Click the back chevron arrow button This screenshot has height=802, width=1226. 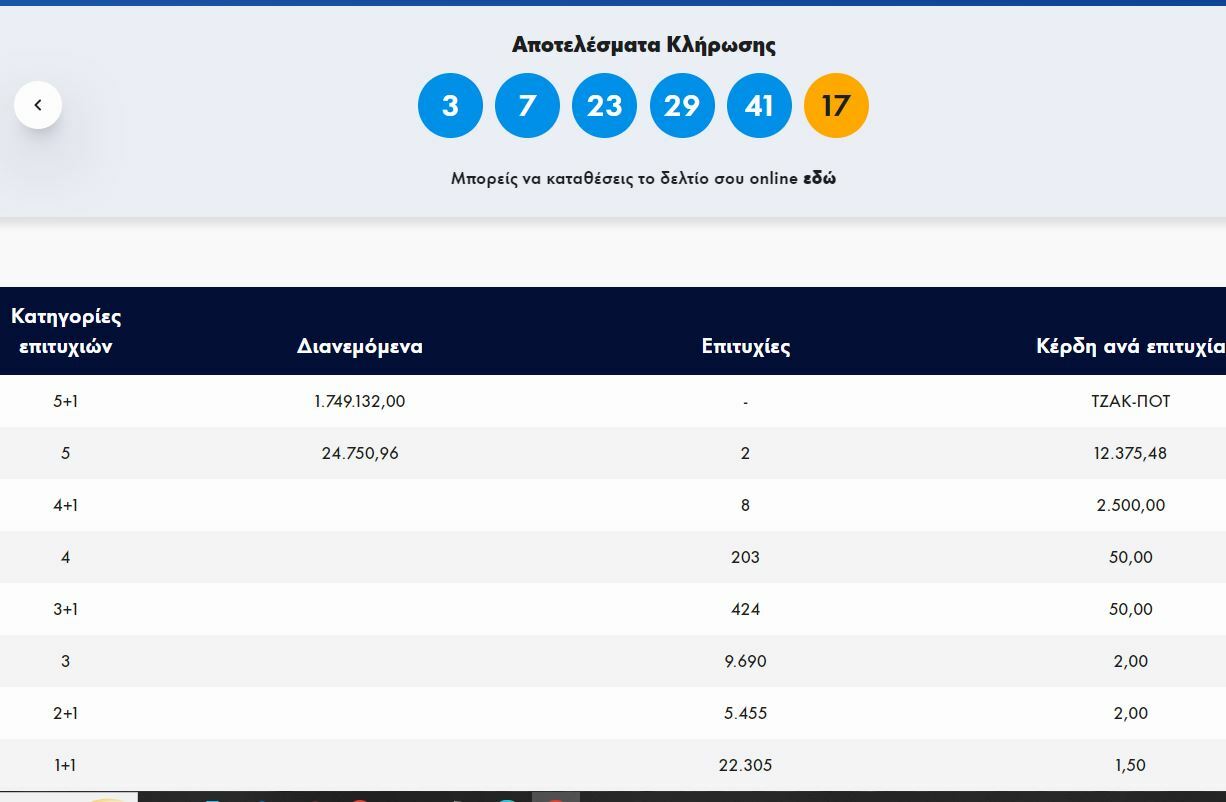38,105
